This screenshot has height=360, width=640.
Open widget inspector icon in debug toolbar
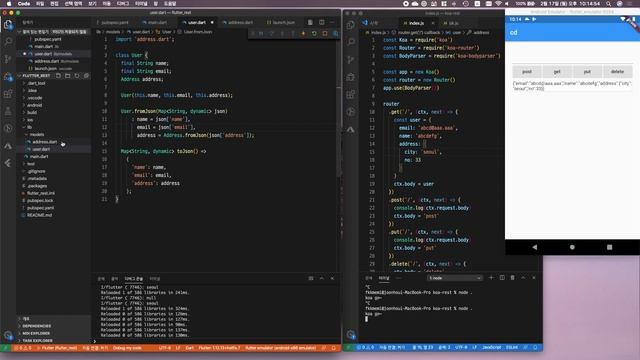tap(336, 33)
